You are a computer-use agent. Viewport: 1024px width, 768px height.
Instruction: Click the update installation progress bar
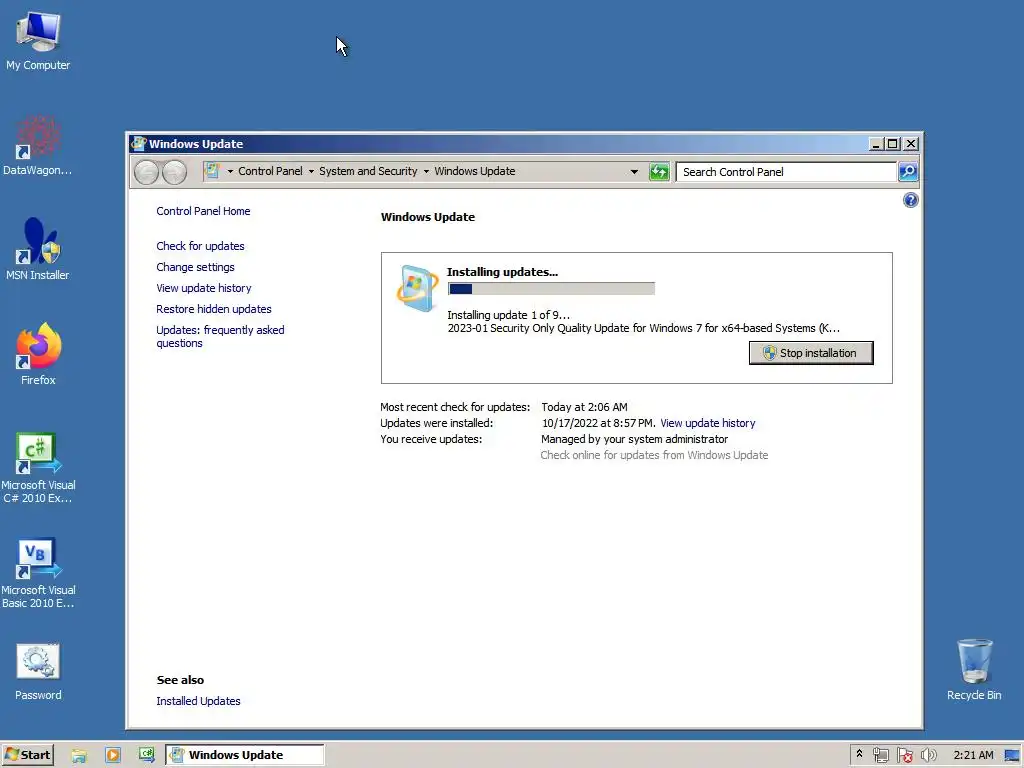point(551,289)
